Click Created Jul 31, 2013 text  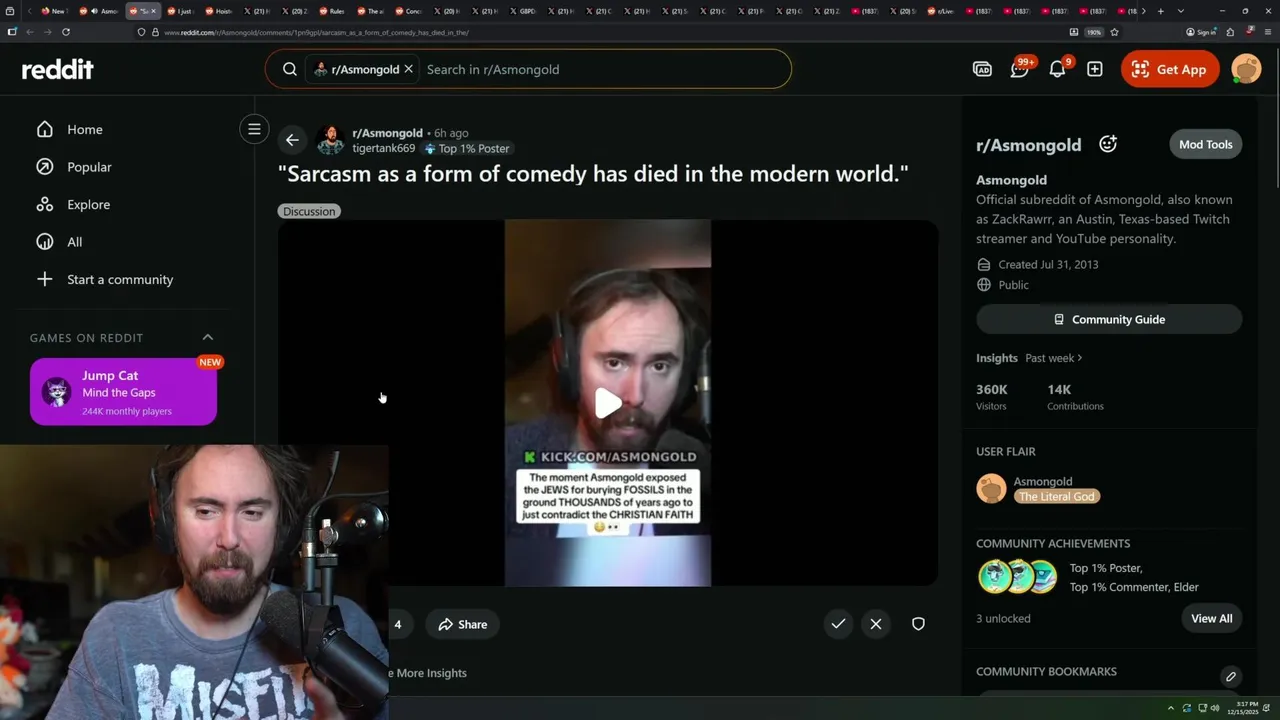click(x=1048, y=264)
